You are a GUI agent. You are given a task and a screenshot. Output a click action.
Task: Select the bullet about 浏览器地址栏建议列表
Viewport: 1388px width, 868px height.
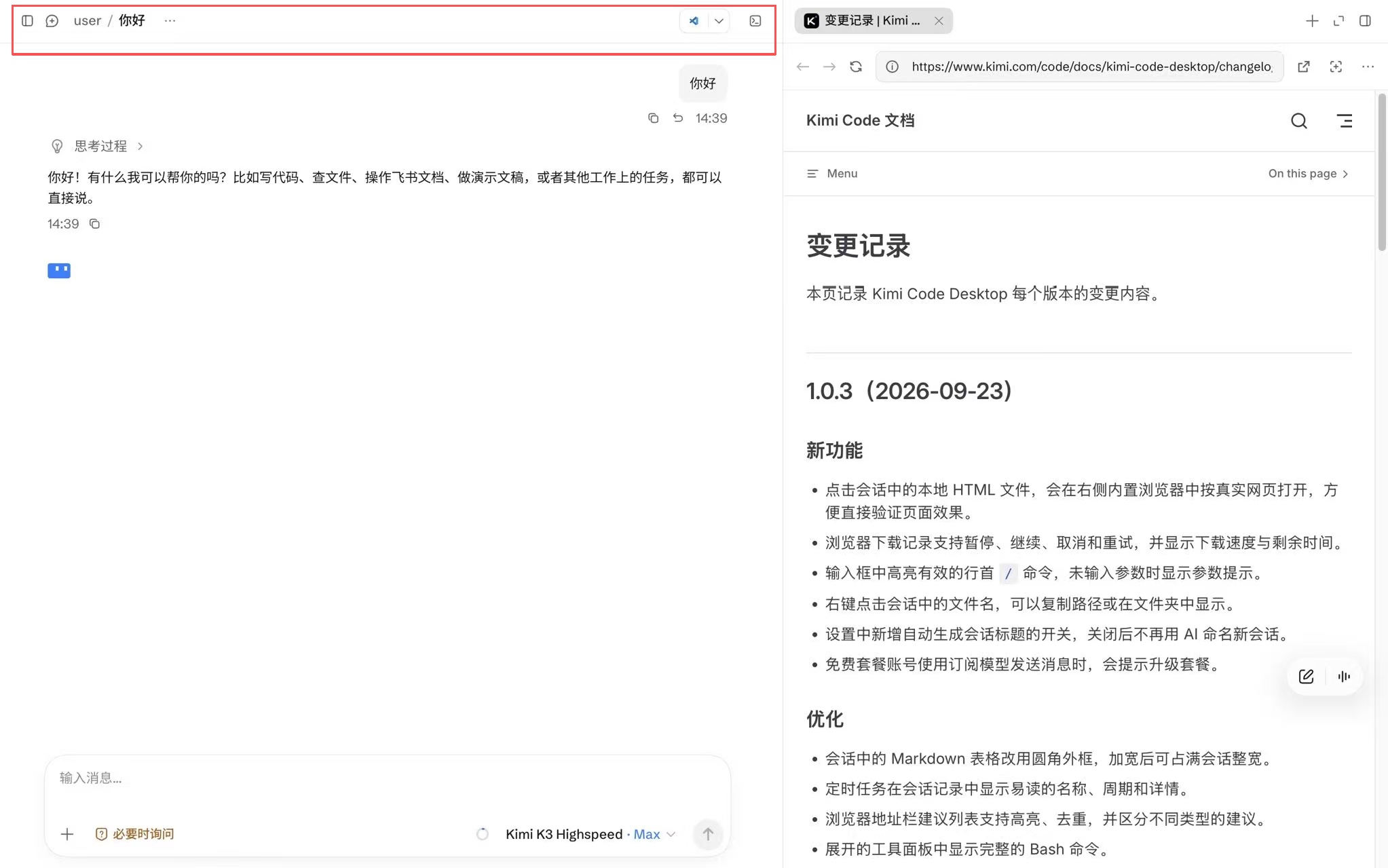point(1048,819)
